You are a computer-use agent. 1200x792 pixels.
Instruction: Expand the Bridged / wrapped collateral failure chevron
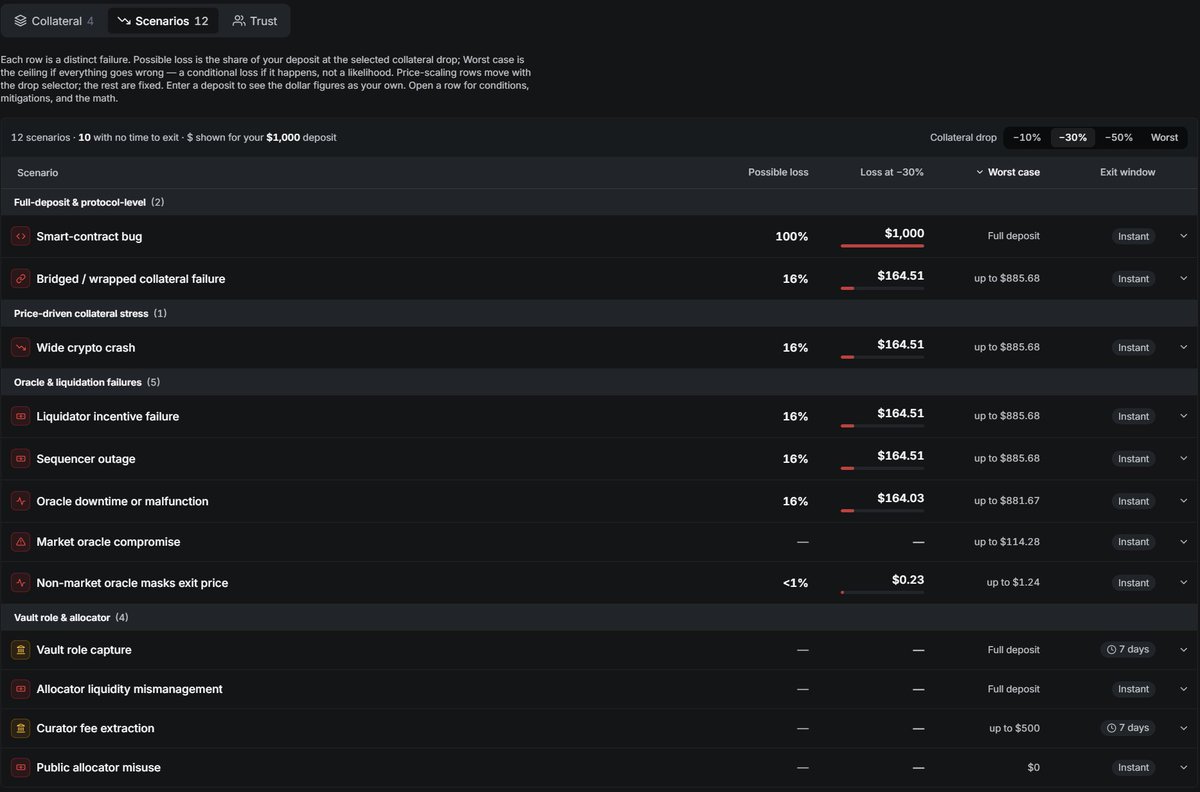(1183, 278)
